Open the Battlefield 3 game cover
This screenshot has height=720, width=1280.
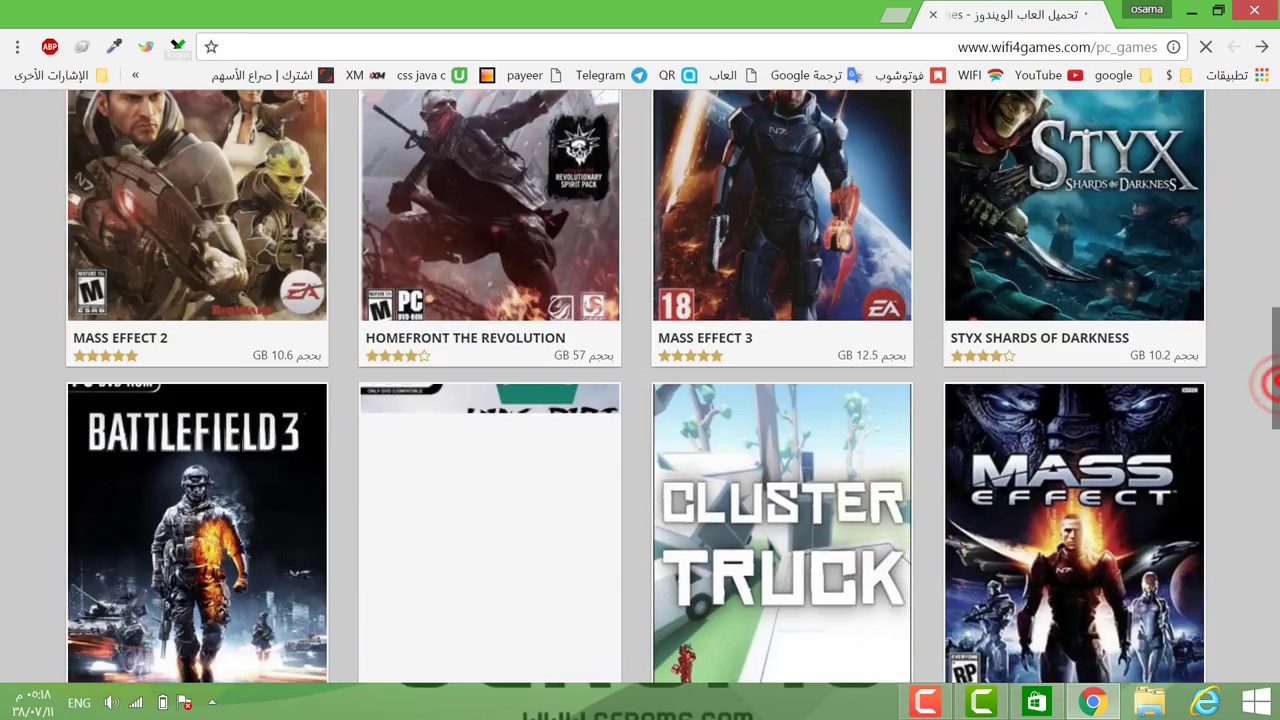(x=197, y=533)
